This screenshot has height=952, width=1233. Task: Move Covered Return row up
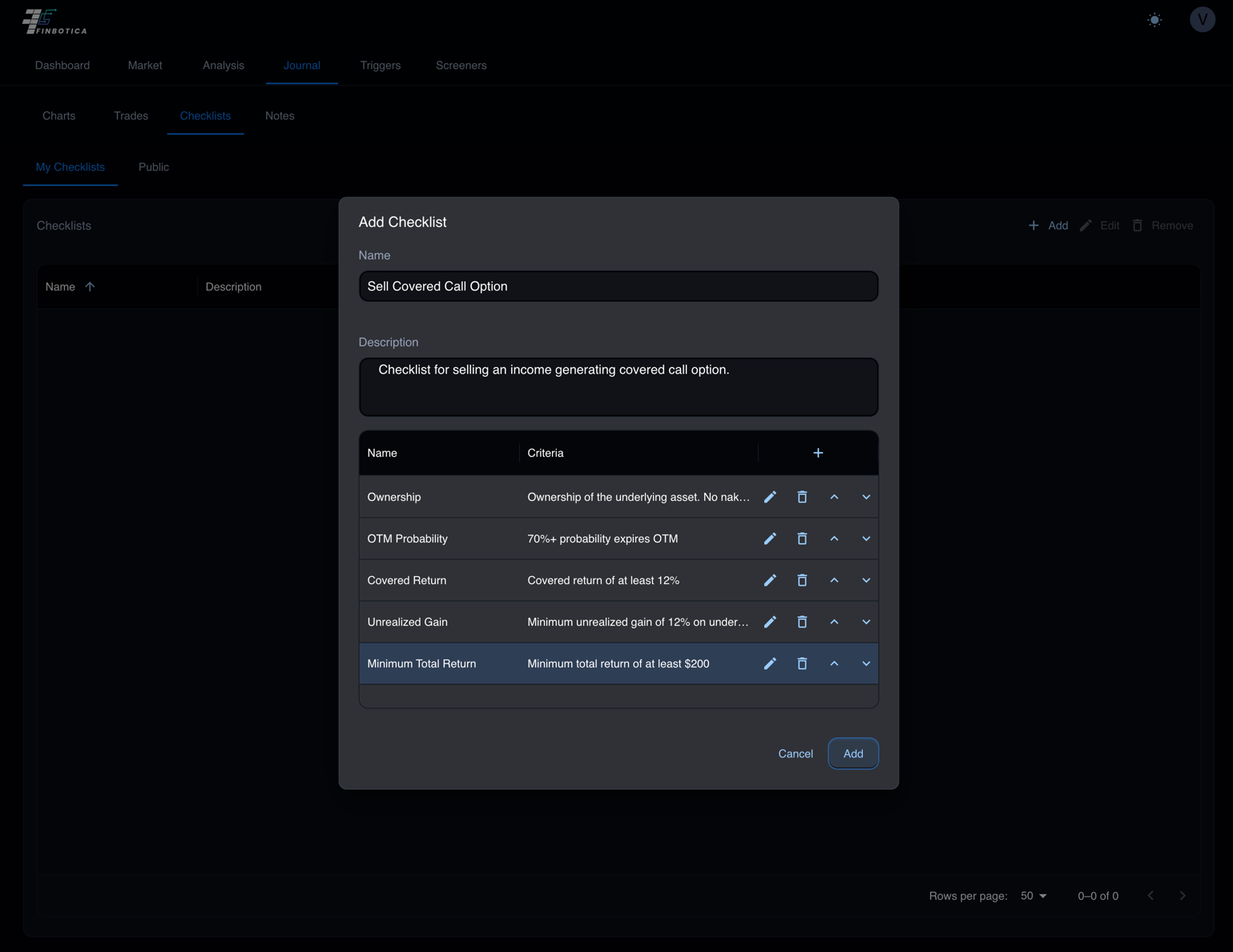(834, 580)
